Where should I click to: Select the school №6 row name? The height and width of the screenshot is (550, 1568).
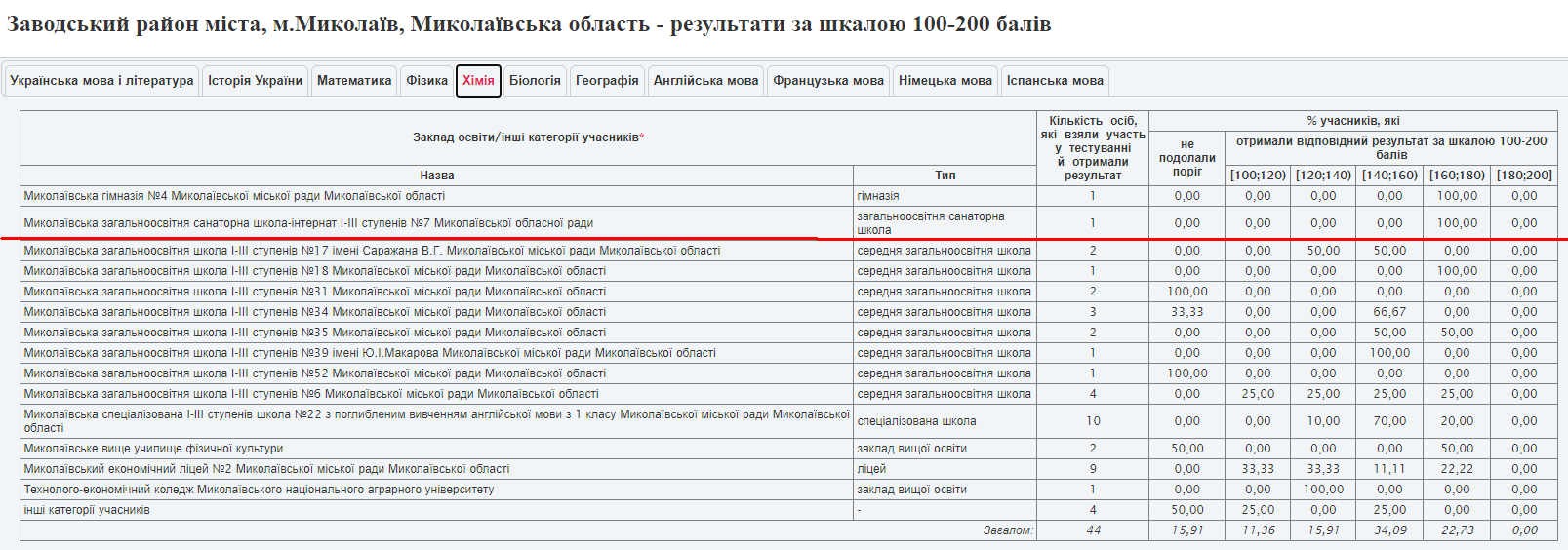tap(311, 394)
